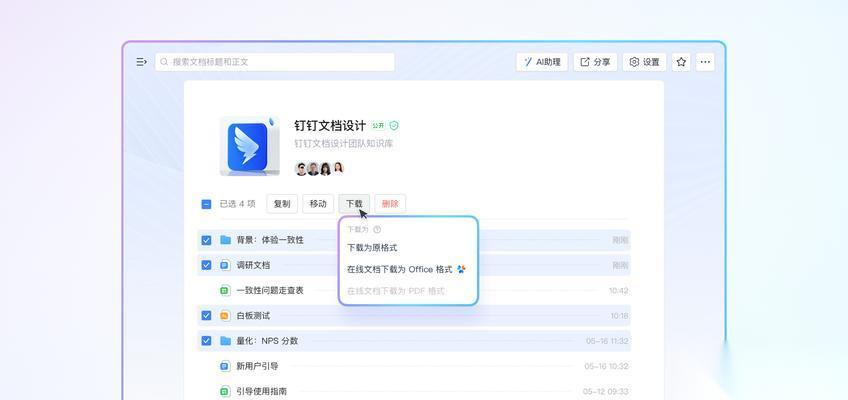
Task: Click the search documents input field
Action: (x=275, y=62)
